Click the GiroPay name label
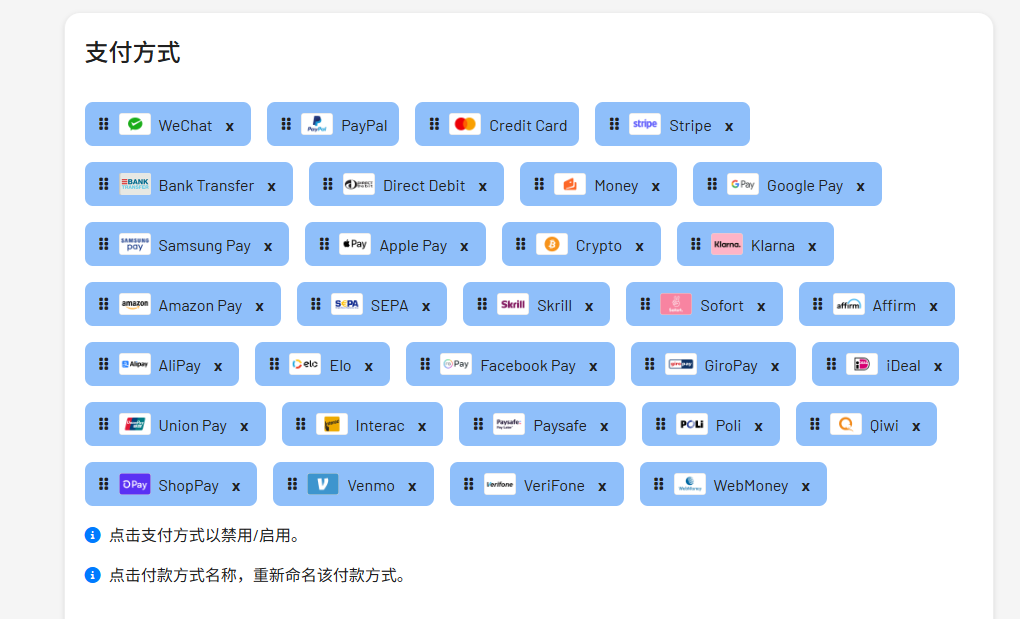The height and width of the screenshot is (619, 1020). click(731, 366)
